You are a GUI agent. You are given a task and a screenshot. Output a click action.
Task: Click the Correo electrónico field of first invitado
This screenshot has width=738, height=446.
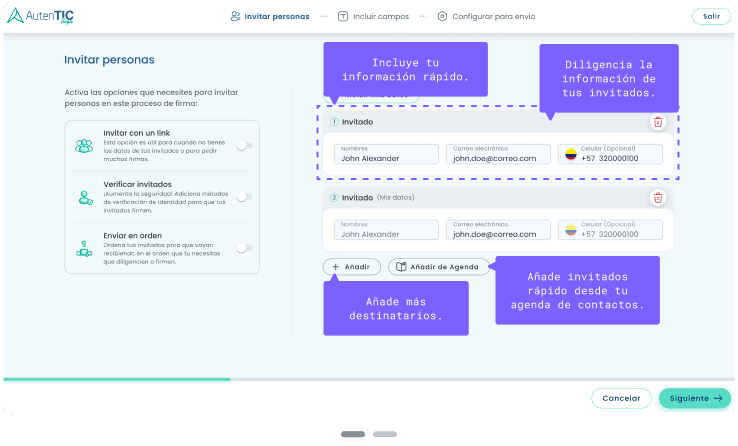tap(497, 154)
